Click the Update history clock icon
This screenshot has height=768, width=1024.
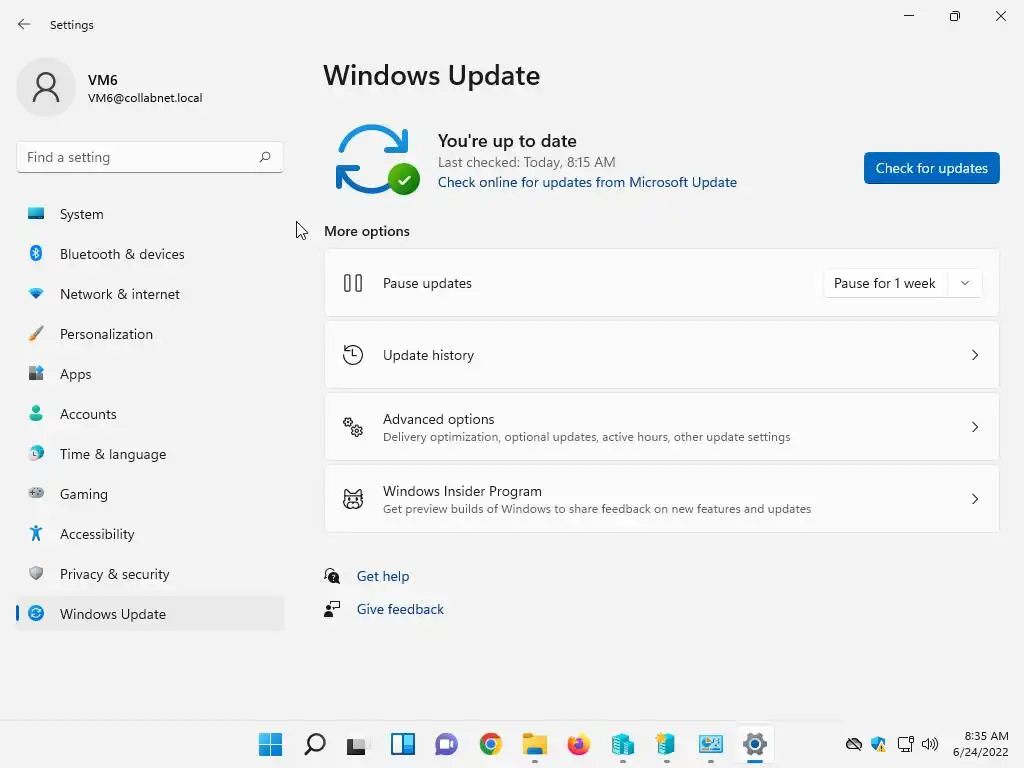353,355
